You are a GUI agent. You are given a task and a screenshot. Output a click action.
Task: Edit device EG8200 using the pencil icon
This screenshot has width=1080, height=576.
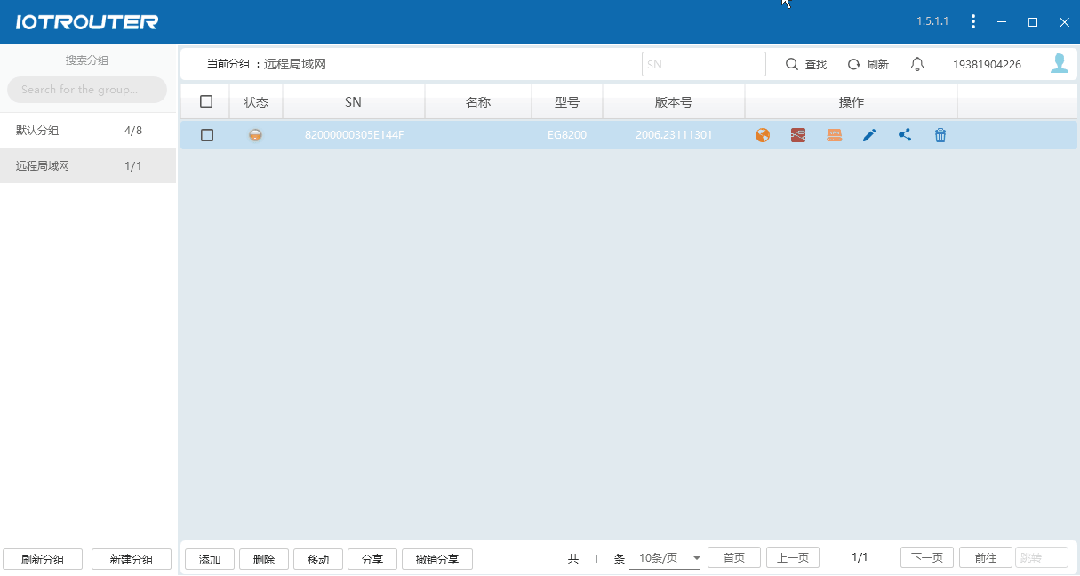[869, 134]
